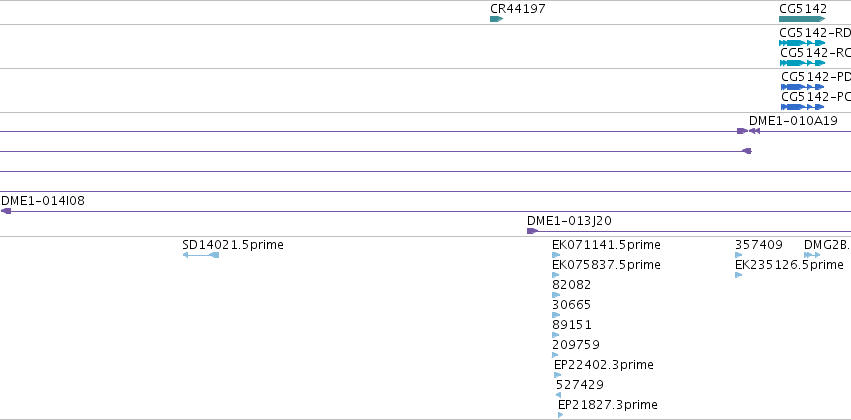Click the 82082 EST arrow glyph
The width and height of the screenshot is (851, 420).
[556, 295]
